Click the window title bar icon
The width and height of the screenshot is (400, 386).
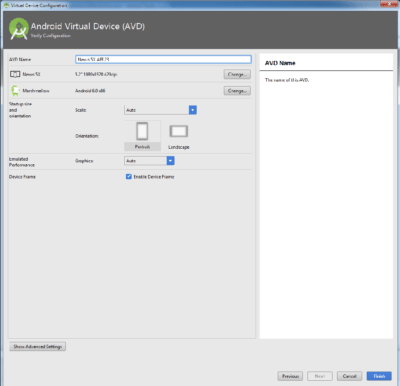click(x=6, y=5)
